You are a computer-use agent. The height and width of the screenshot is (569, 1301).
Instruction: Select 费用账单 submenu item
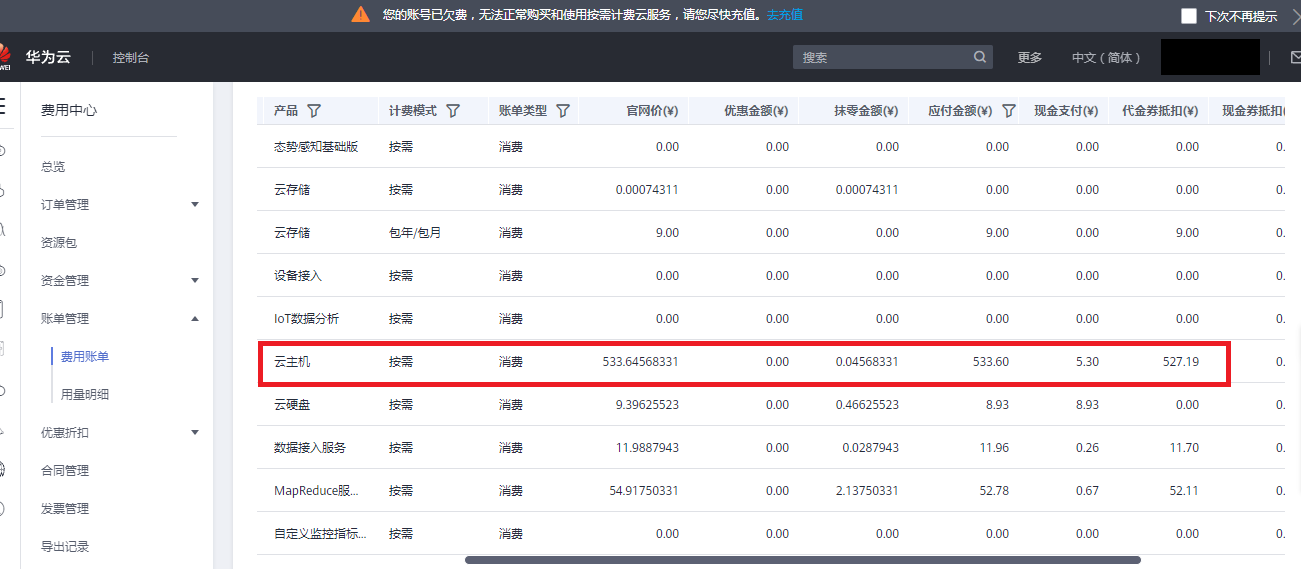pyautogui.click(x=85, y=357)
